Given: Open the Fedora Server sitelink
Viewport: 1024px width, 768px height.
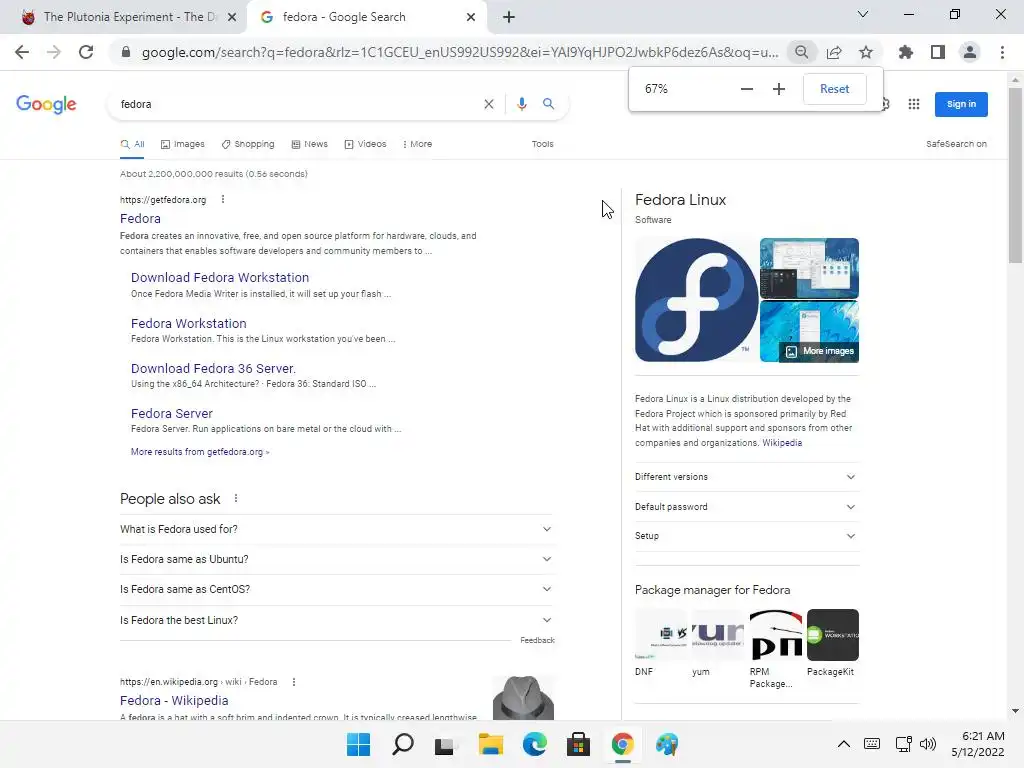Looking at the screenshot, I should click(172, 413).
